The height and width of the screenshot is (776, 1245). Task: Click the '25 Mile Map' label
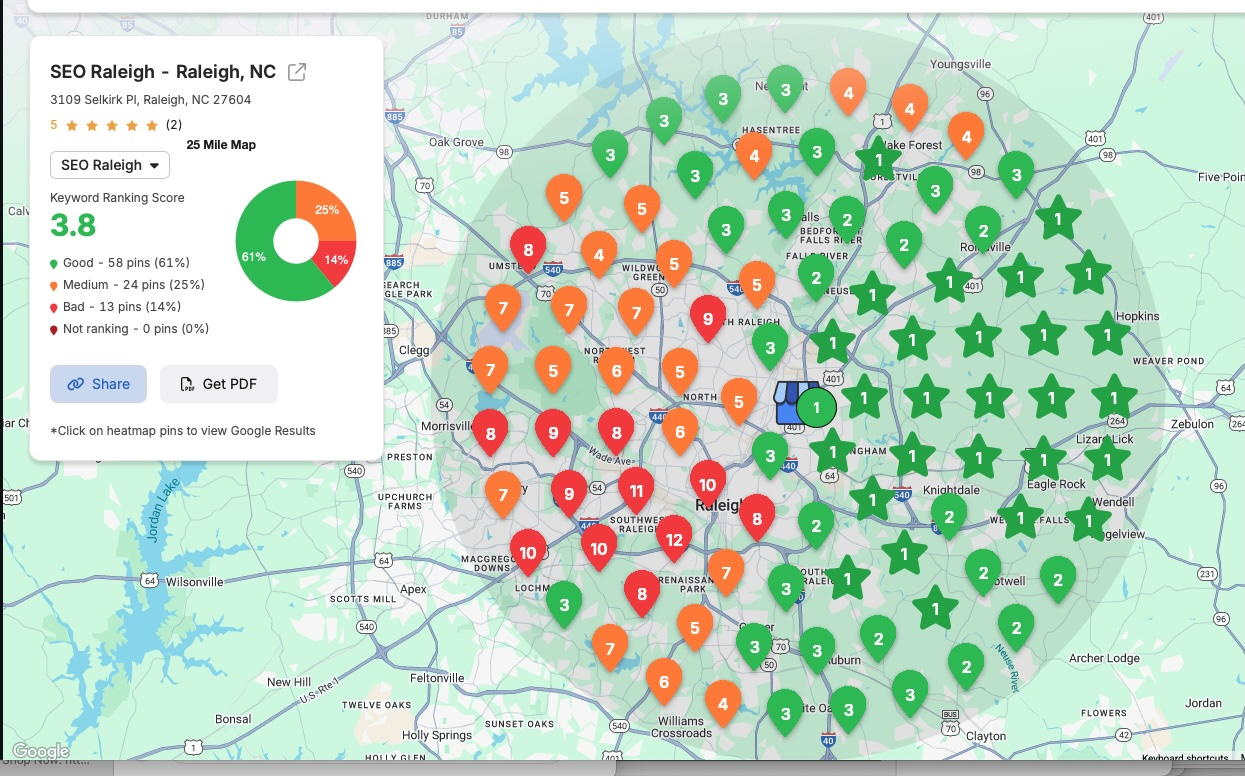coord(221,145)
